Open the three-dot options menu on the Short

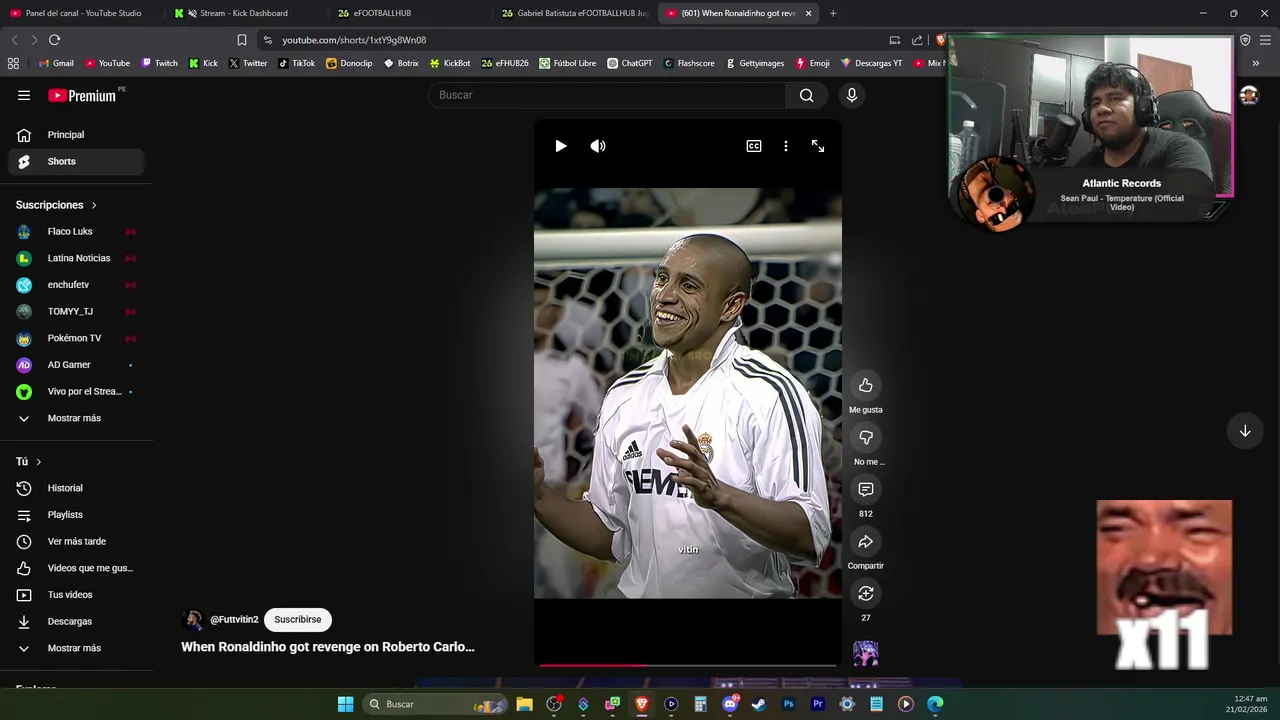(x=786, y=146)
